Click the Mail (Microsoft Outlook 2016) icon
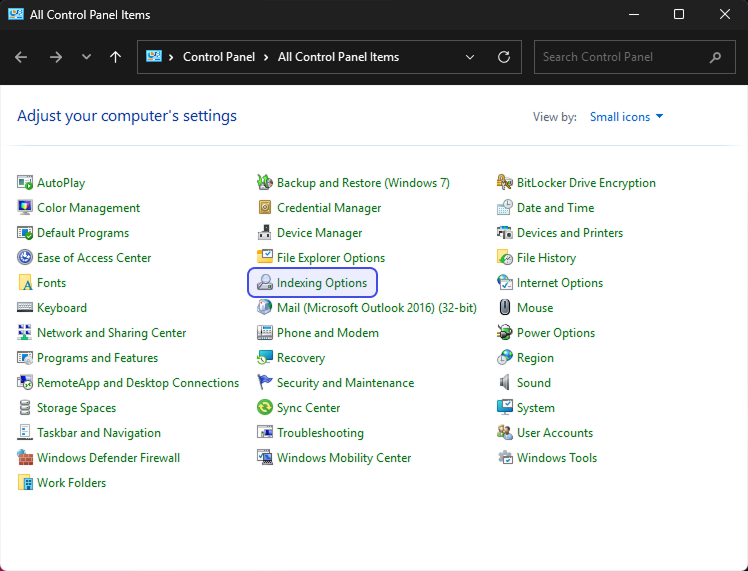This screenshot has width=748, height=571. point(265,308)
